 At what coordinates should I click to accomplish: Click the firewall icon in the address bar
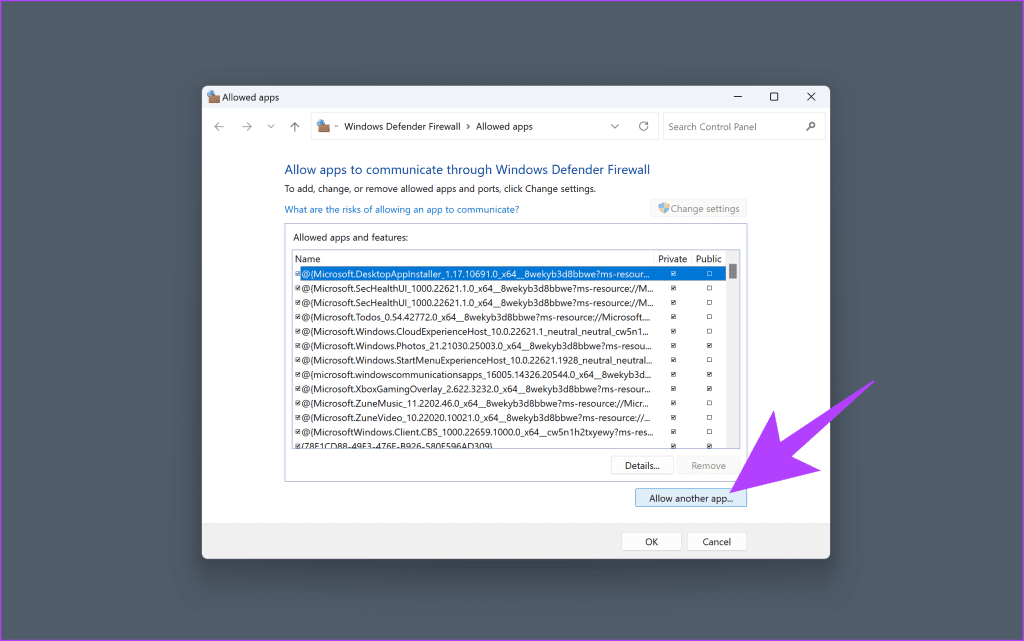coord(323,126)
